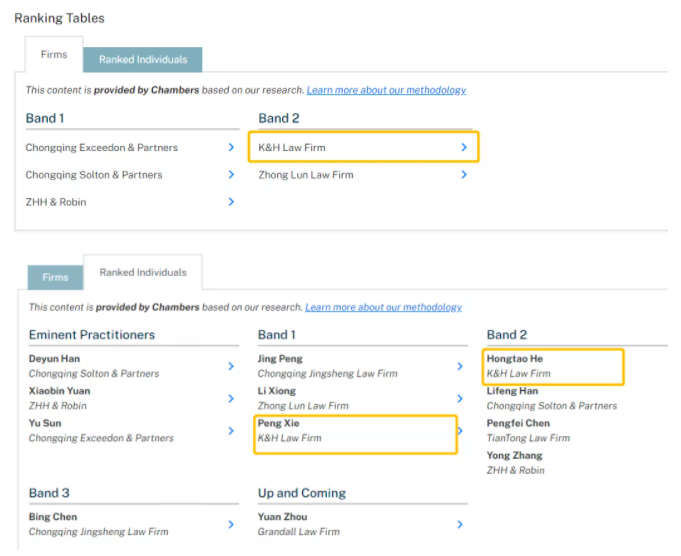
Task: Click the Ranking Tables title
Action: click(x=60, y=18)
